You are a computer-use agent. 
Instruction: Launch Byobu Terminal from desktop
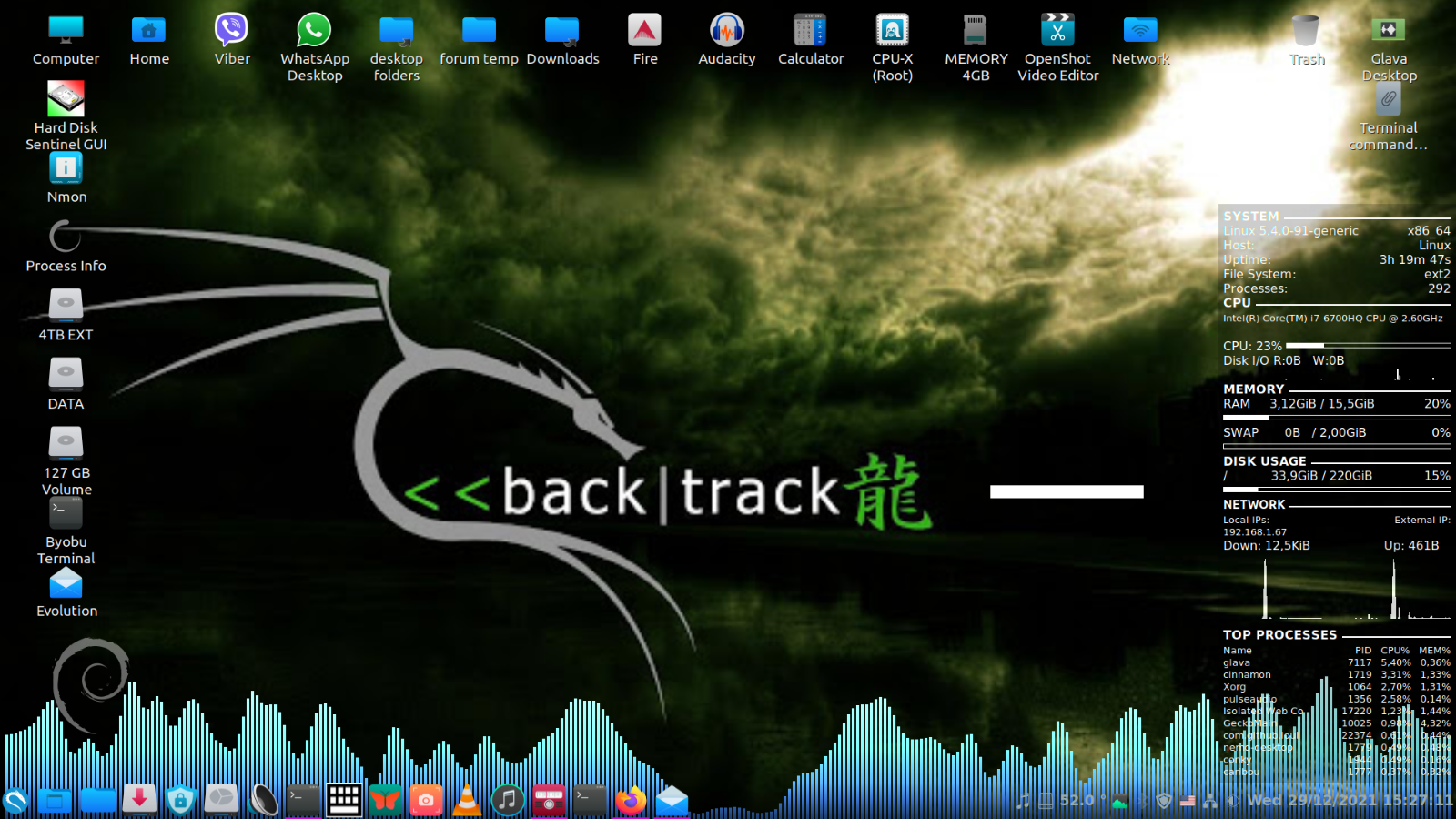66,531
